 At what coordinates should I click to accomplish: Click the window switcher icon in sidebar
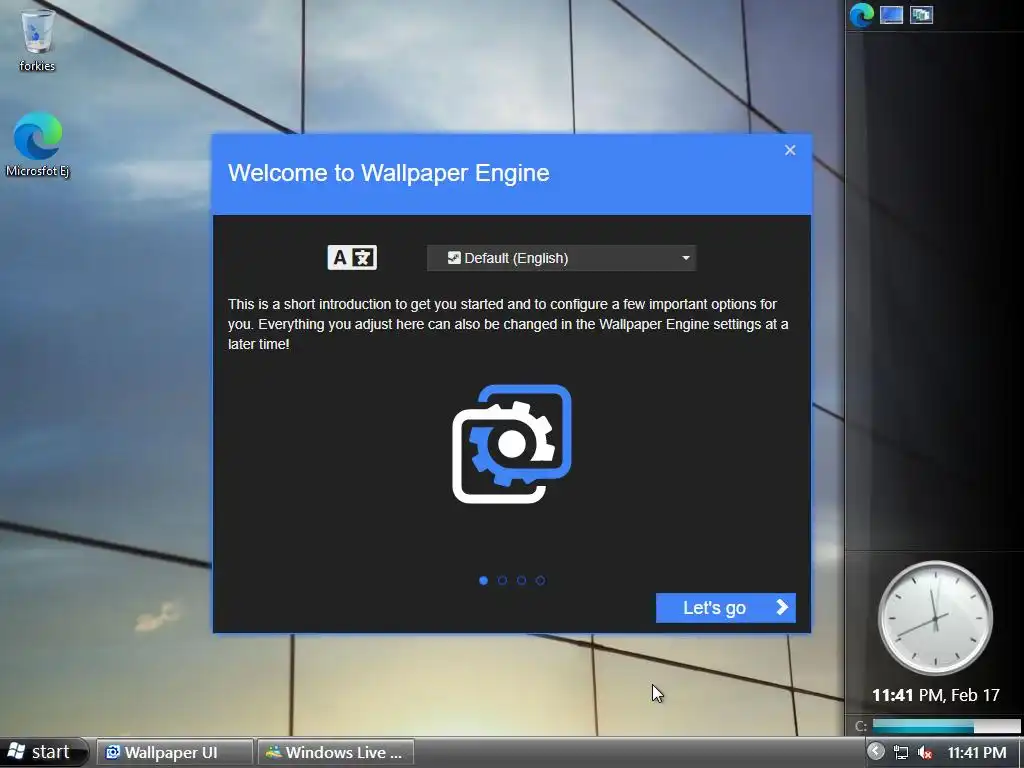pos(921,15)
